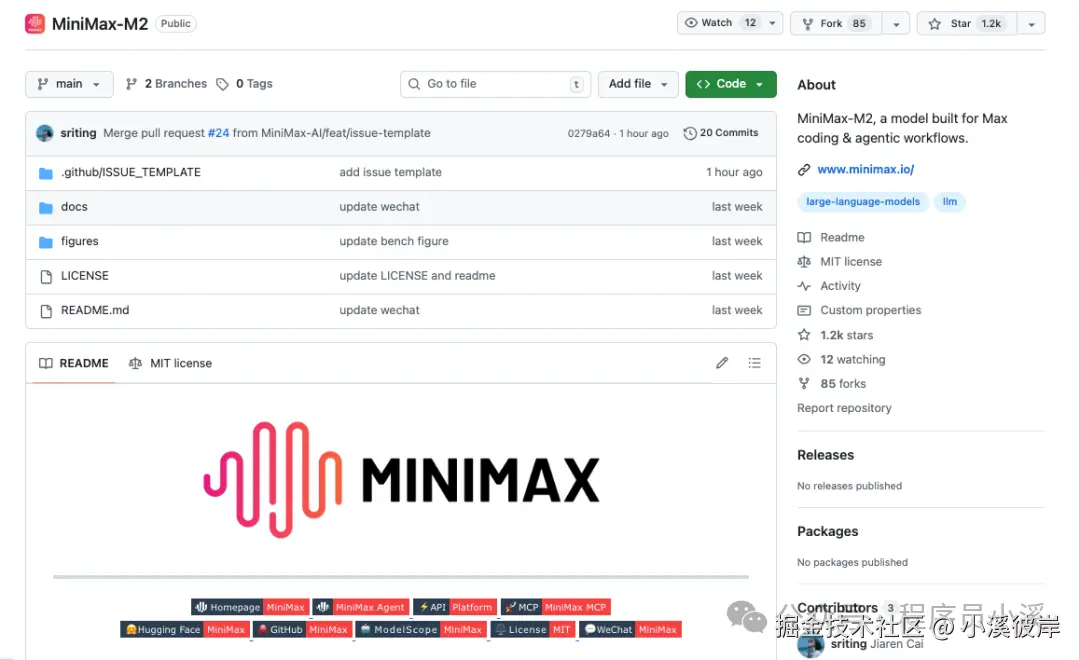This screenshot has width=1080, height=660.
Task: Open the README outline list icon
Action: coord(755,363)
